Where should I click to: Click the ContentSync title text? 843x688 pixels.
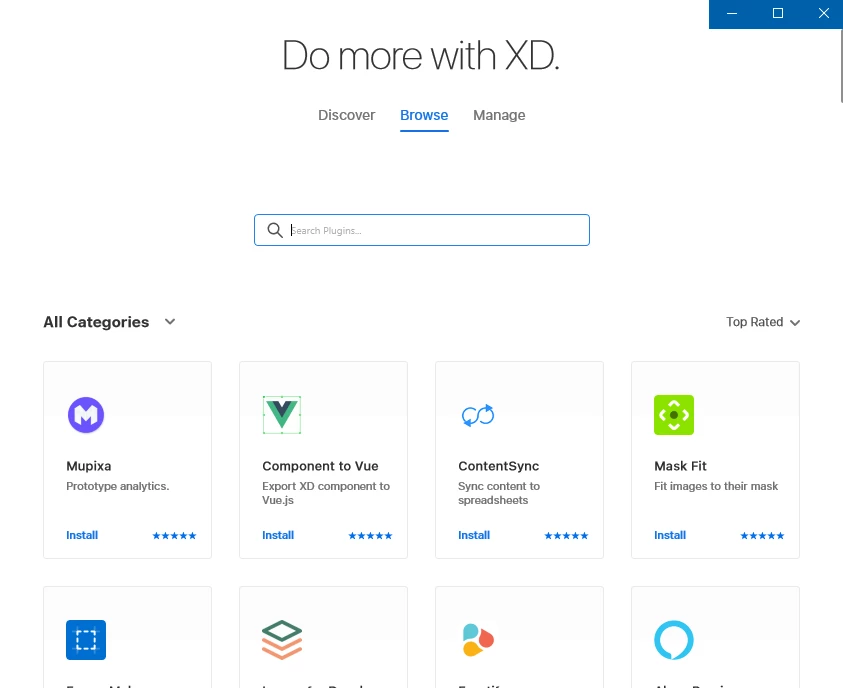tap(498, 466)
